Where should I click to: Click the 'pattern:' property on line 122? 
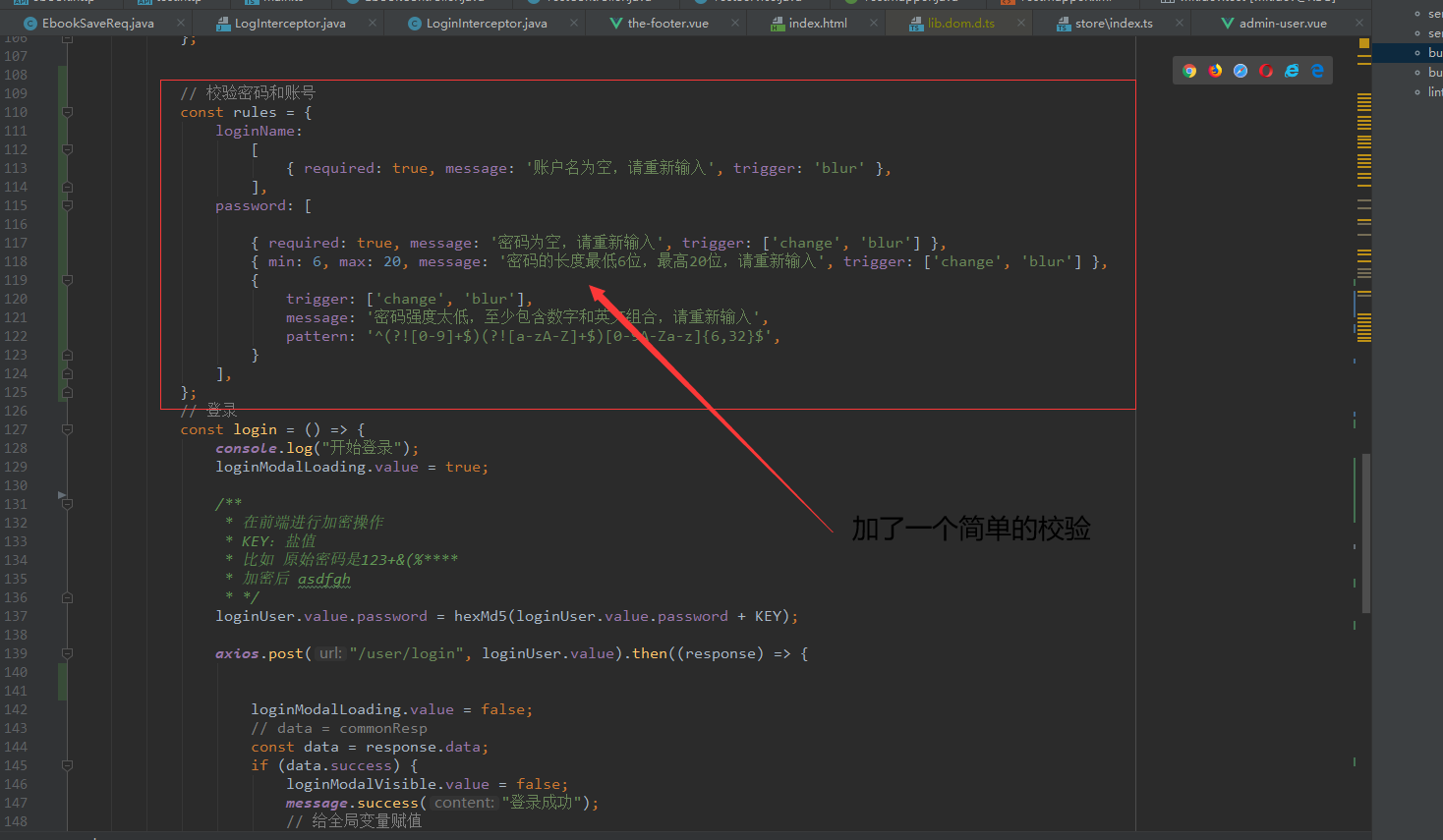pyautogui.click(x=321, y=336)
